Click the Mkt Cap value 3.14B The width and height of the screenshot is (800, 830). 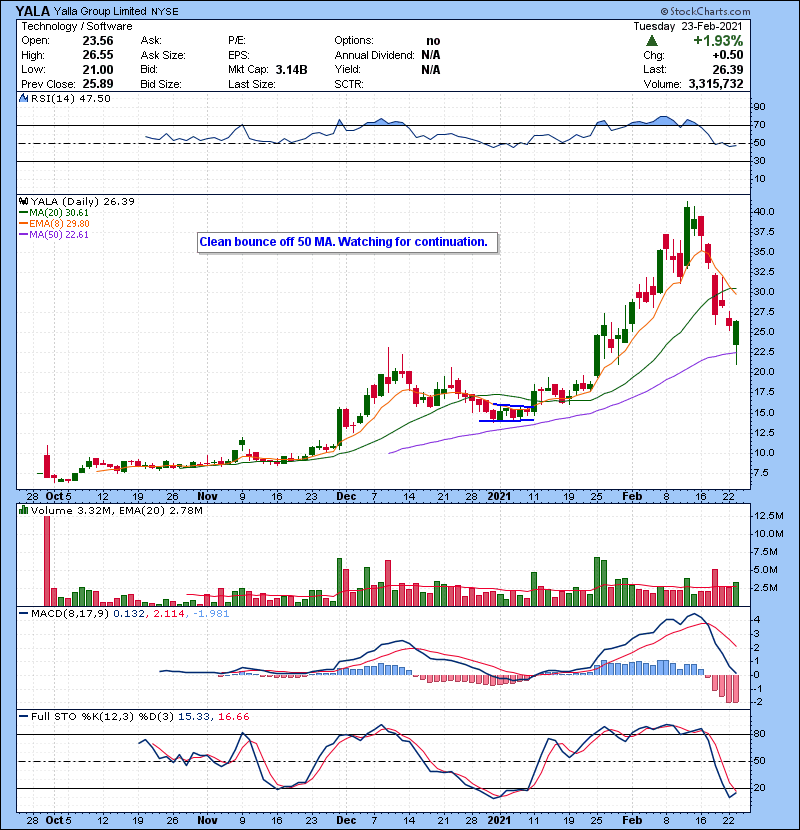291,69
